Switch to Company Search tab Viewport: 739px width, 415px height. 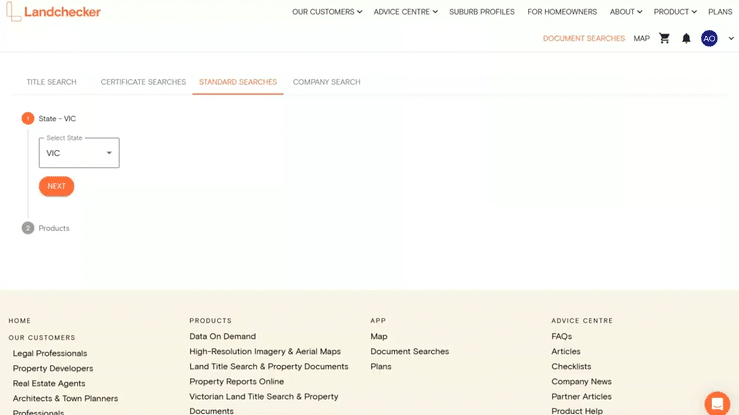point(326,82)
